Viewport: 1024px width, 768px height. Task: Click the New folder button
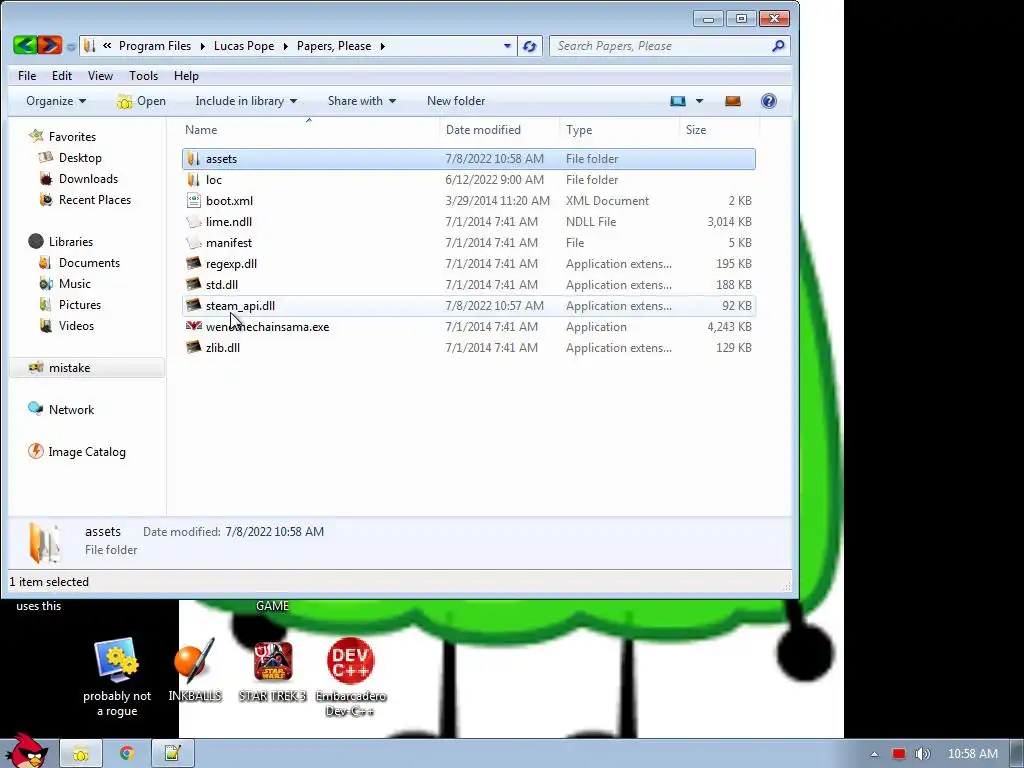tap(456, 101)
